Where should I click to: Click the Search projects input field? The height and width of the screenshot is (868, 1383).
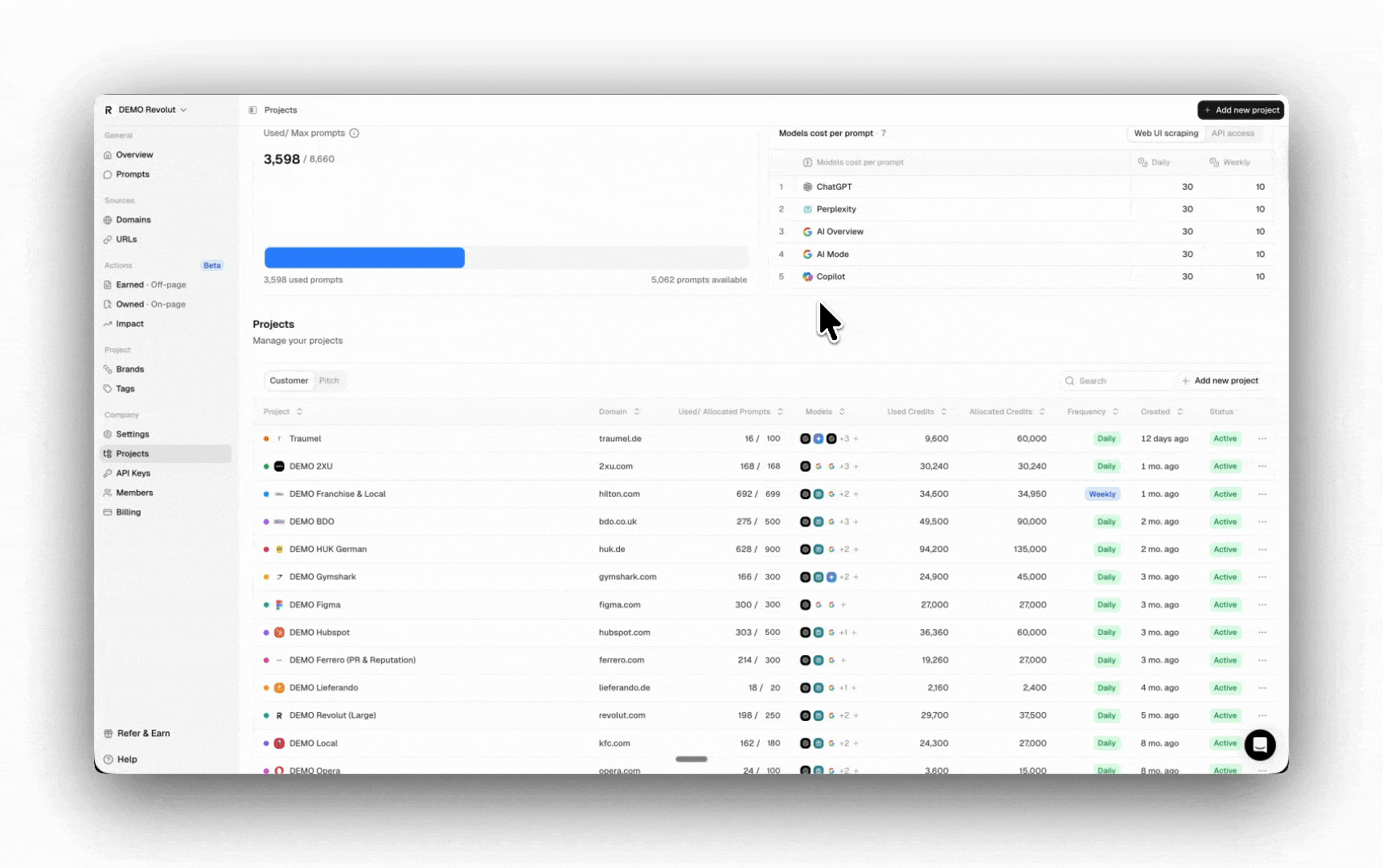[x=1118, y=381]
